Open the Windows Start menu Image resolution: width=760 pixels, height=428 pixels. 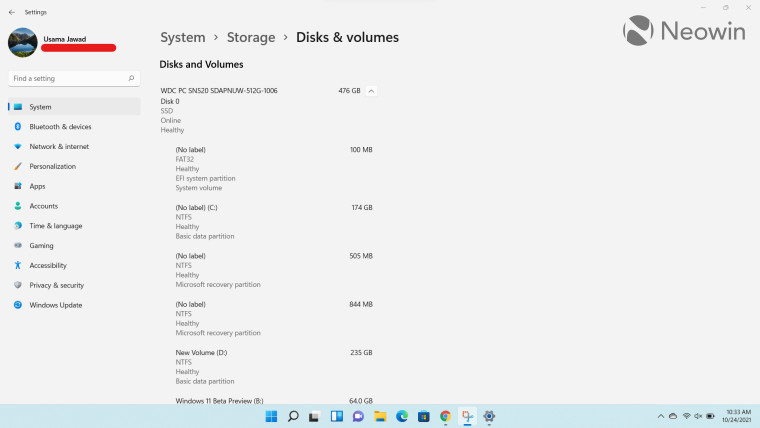tap(271, 416)
